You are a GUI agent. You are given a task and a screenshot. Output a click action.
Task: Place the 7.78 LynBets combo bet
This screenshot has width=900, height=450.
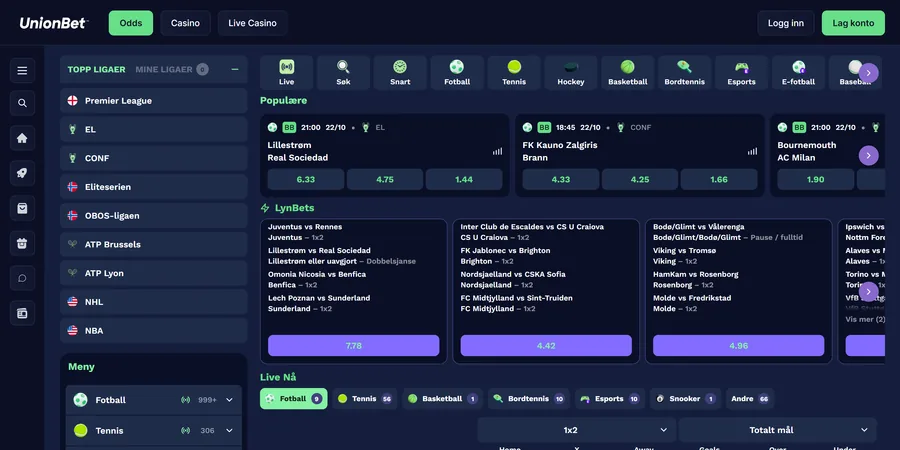click(354, 346)
